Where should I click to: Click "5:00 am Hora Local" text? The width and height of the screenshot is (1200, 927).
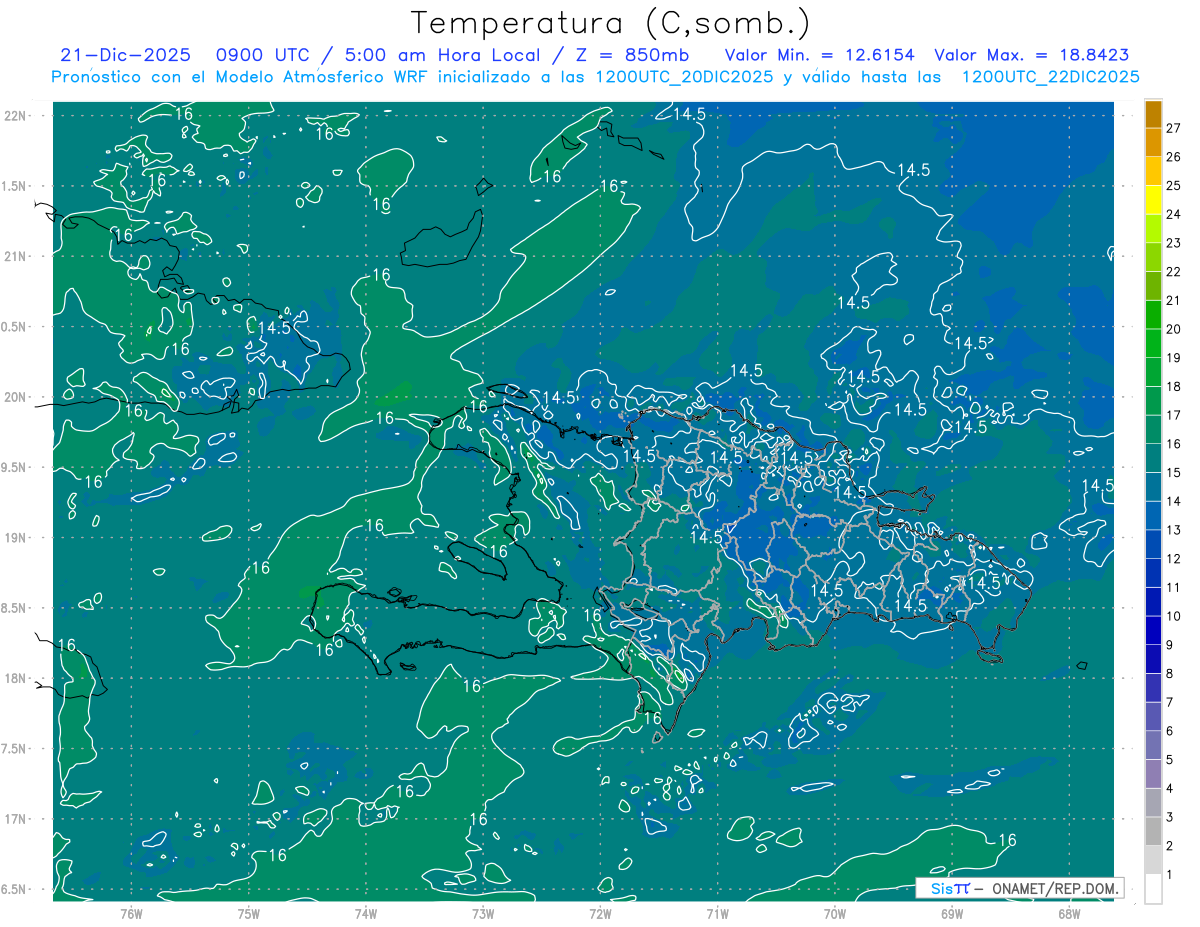tap(441, 56)
